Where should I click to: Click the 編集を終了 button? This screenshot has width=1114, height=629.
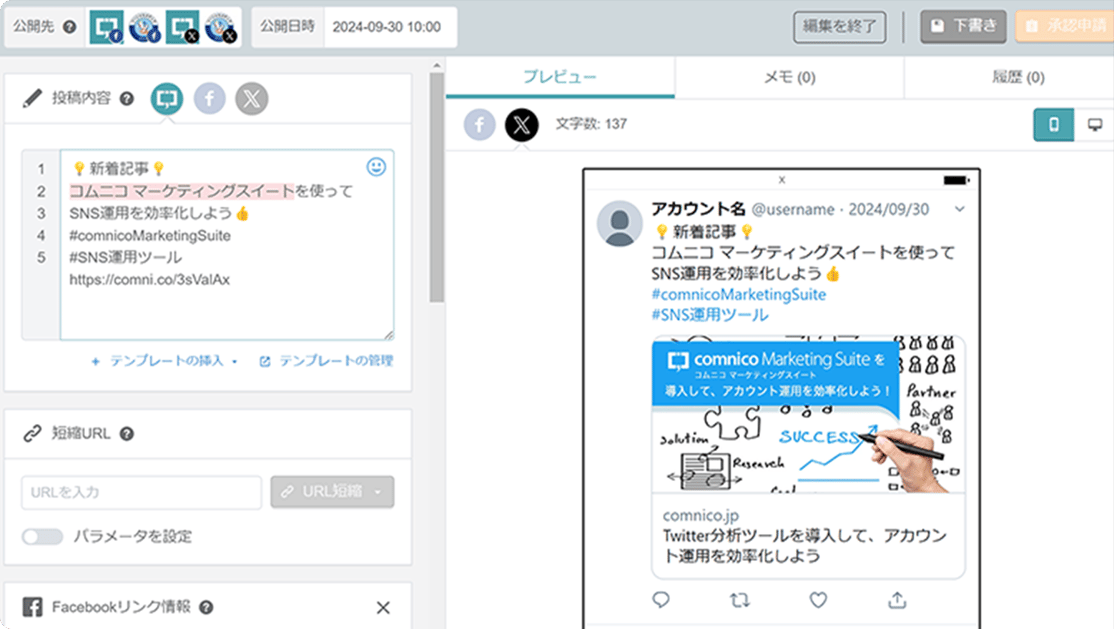coord(839,27)
